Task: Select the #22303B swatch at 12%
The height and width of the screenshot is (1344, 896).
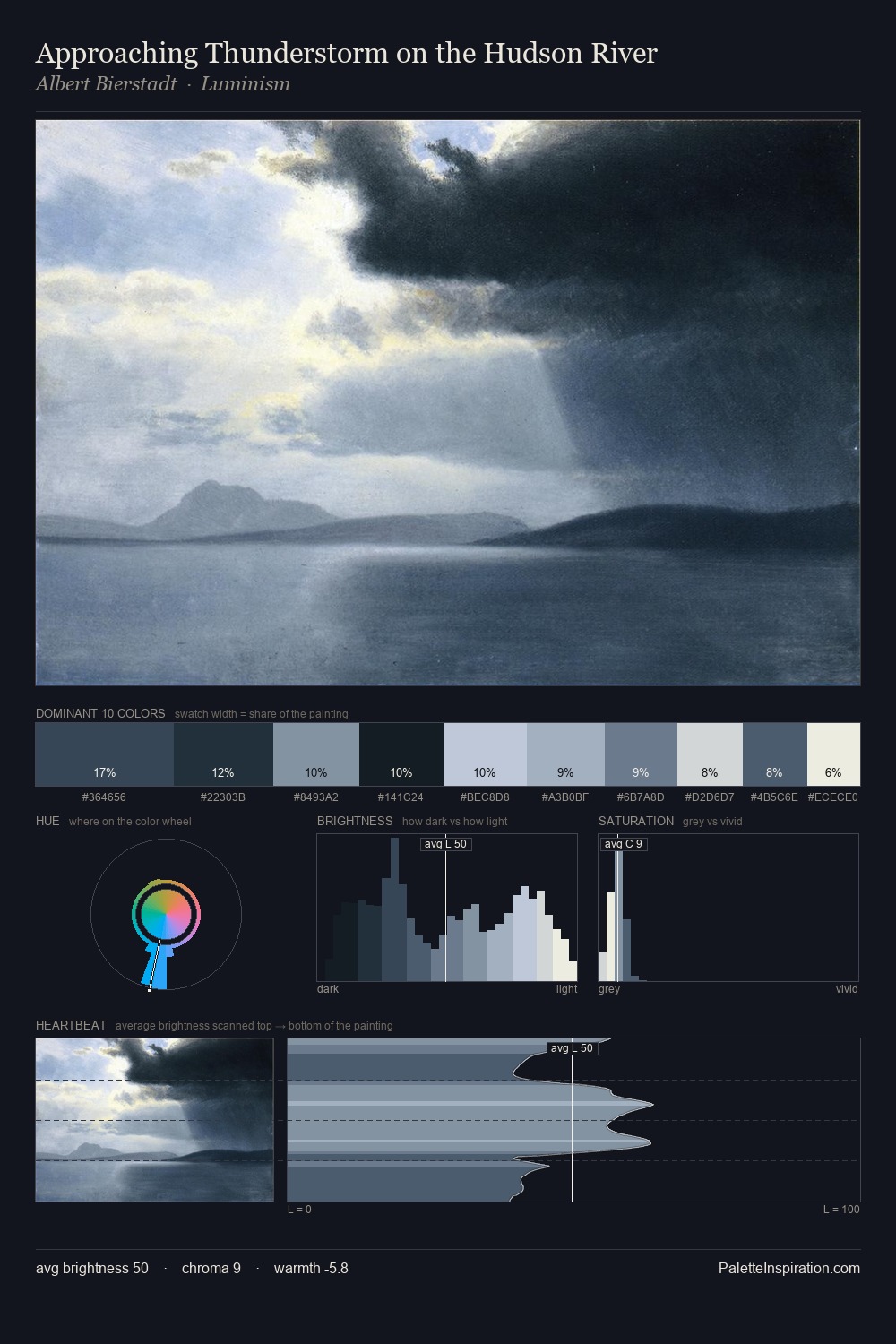Action: (223, 754)
